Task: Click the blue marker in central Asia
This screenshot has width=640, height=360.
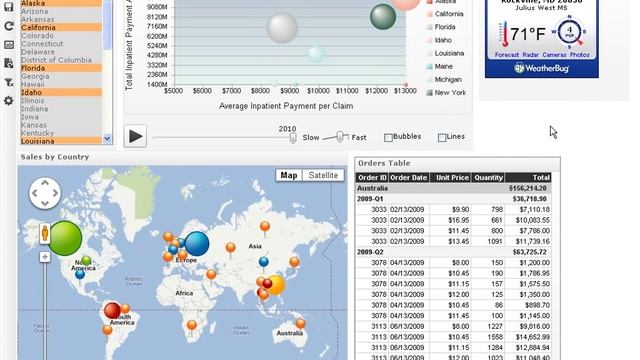Action: [264, 263]
